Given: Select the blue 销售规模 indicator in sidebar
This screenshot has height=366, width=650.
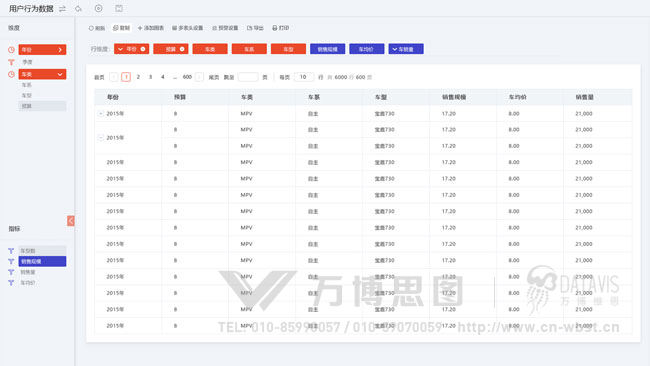Looking at the screenshot, I should (42, 262).
